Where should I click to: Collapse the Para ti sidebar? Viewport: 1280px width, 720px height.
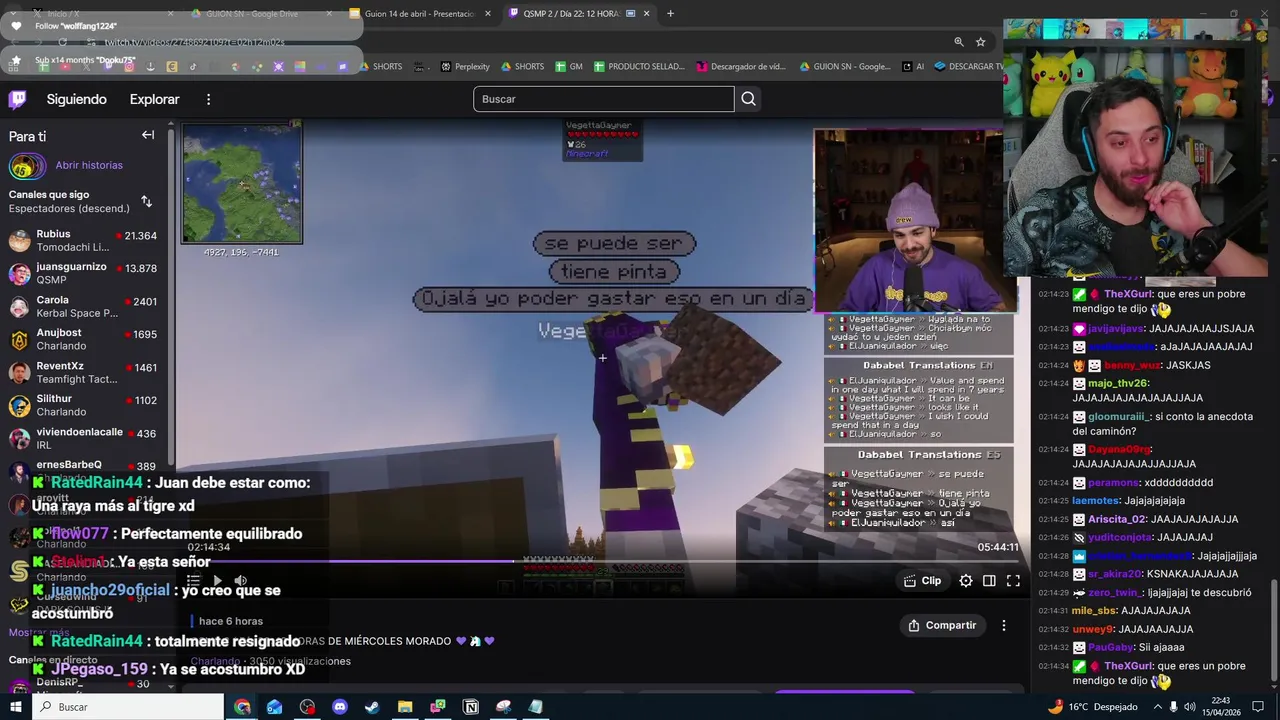click(148, 135)
